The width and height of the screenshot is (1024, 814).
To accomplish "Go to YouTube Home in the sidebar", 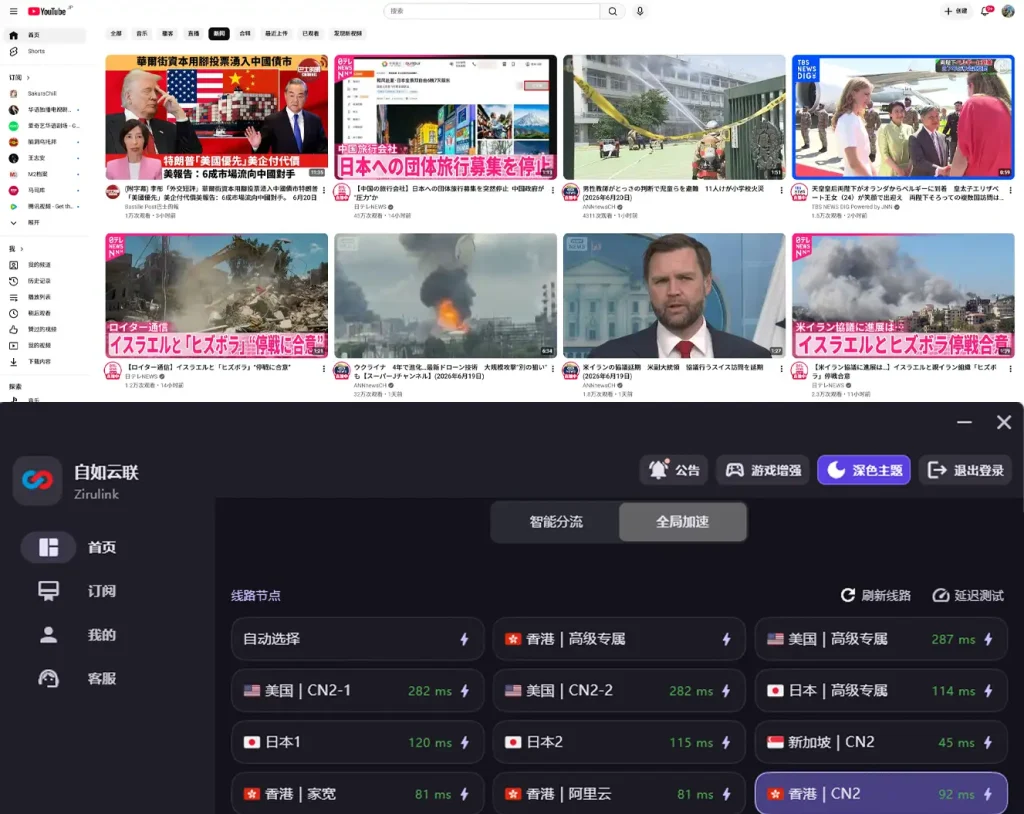I will [x=46, y=35].
